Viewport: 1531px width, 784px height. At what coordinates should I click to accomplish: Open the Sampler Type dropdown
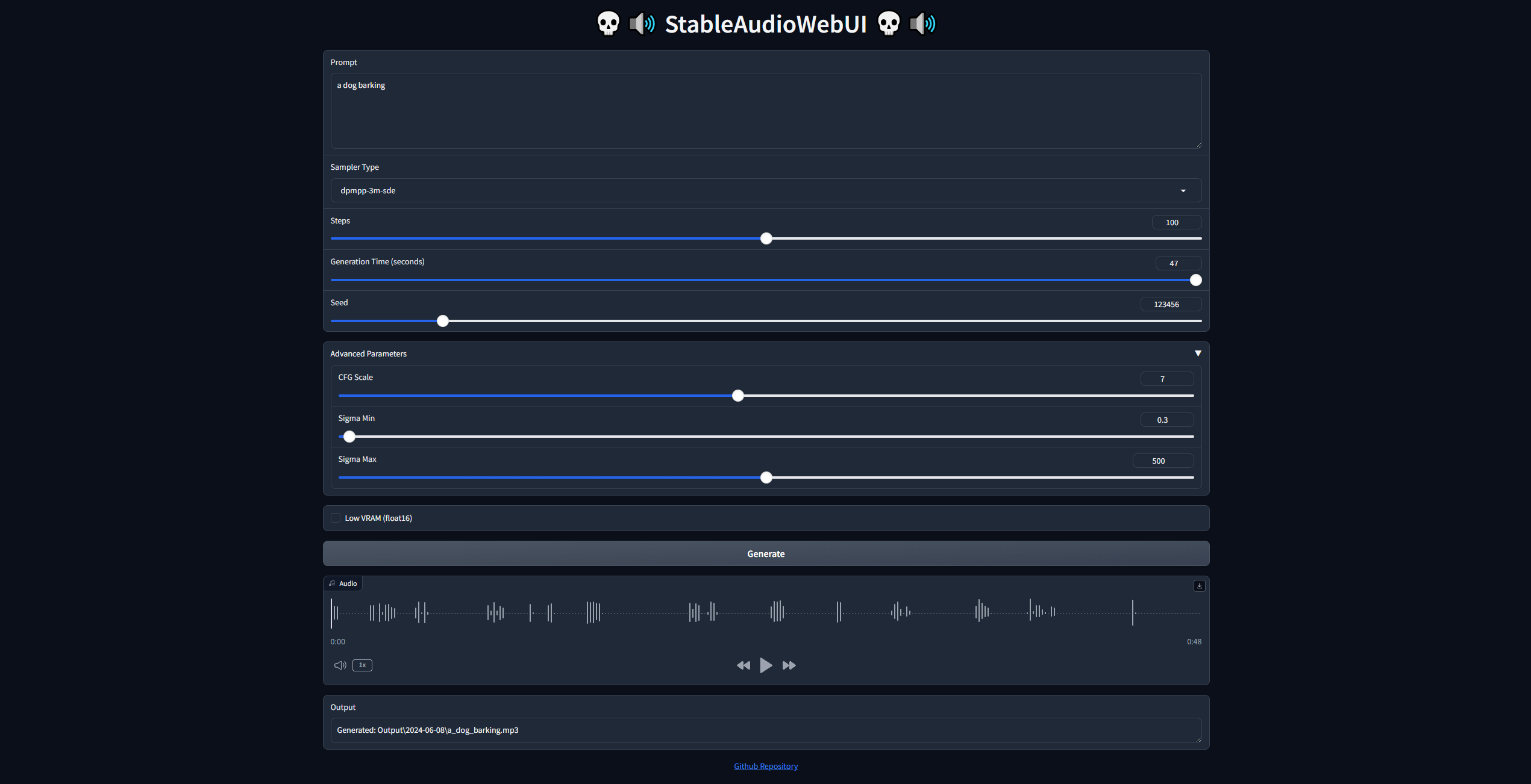click(765, 190)
